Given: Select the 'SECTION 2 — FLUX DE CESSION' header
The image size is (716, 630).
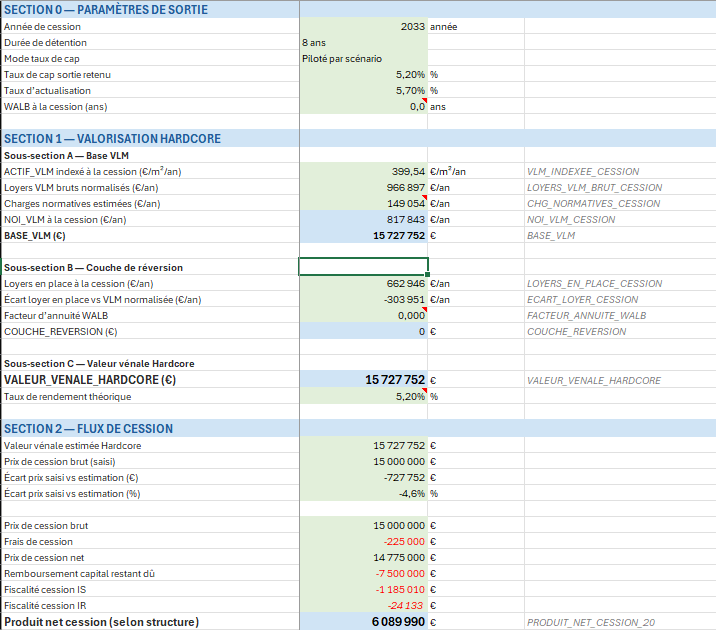Looking at the screenshot, I should [x=89, y=428].
